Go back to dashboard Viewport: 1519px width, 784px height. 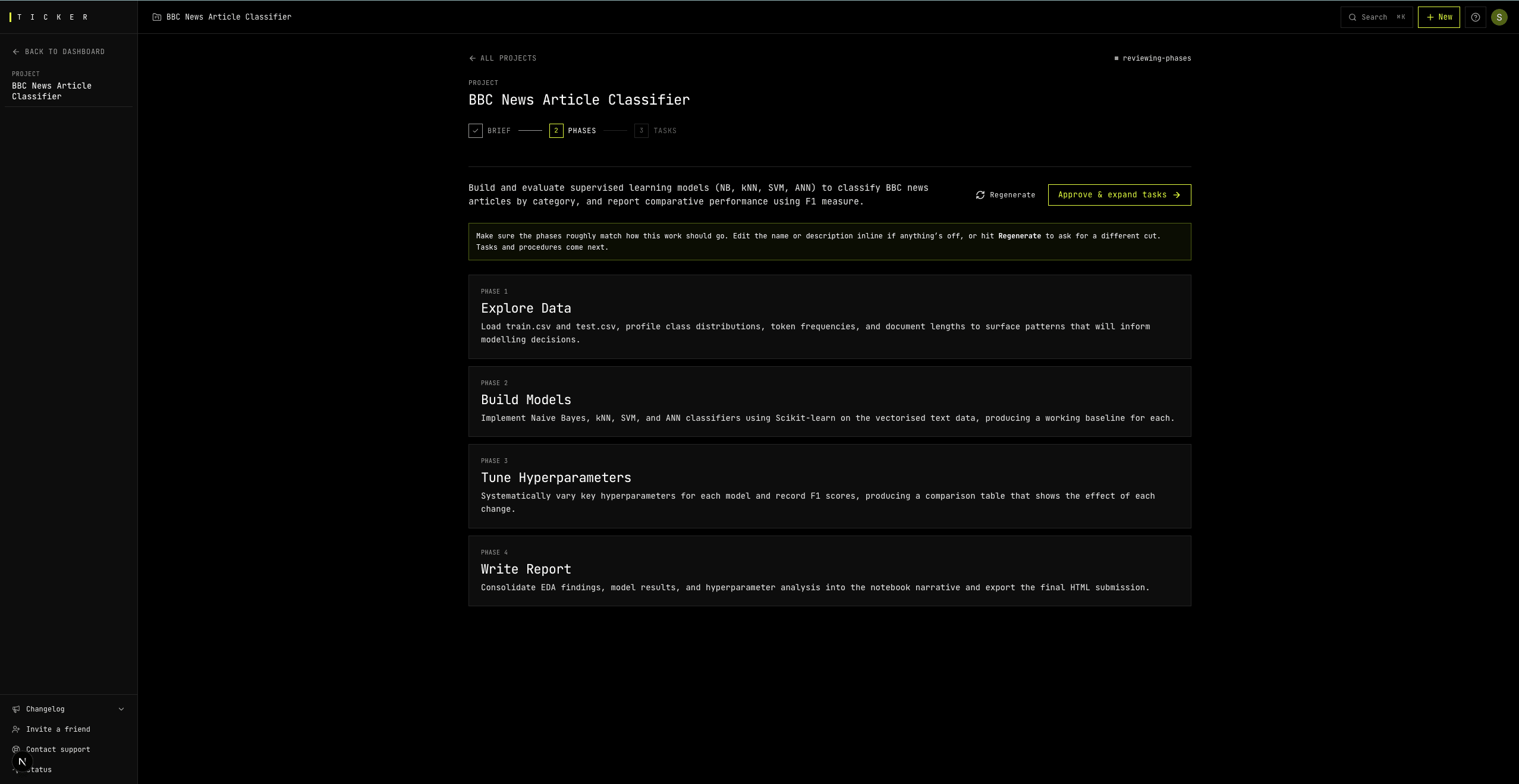click(59, 52)
